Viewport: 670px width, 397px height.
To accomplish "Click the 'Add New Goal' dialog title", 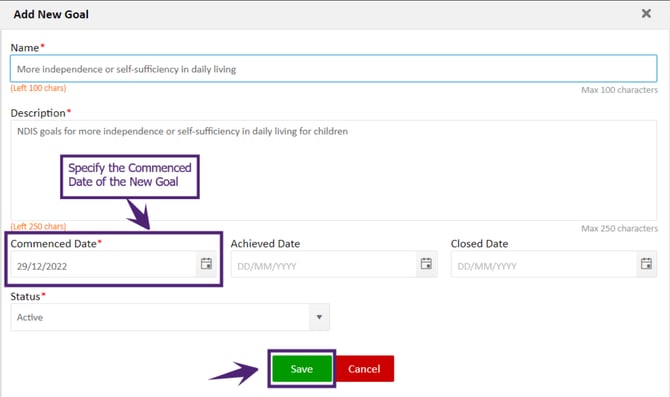I will [x=51, y=15].
